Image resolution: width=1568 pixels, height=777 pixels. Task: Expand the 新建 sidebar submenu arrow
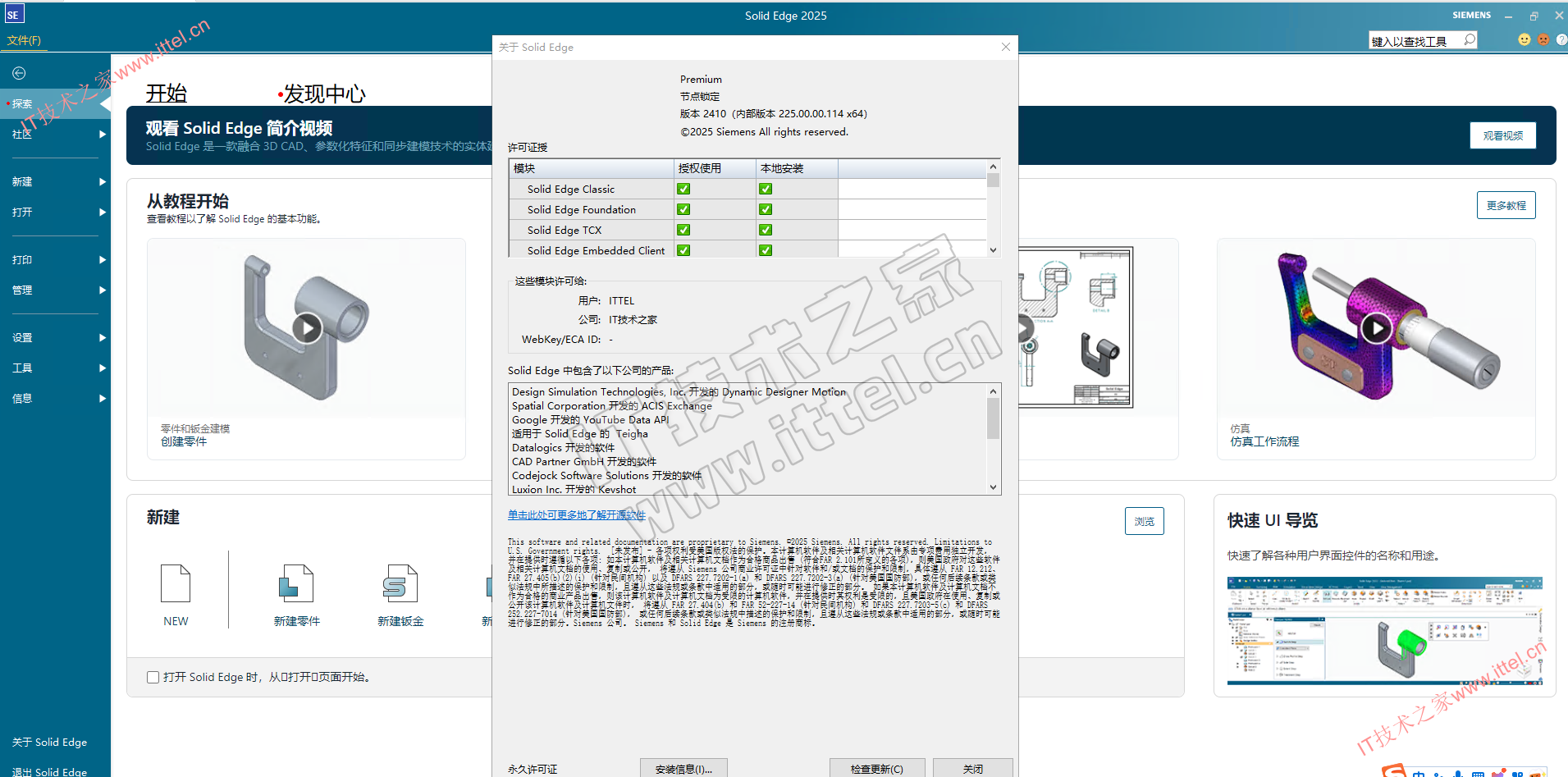103,181
